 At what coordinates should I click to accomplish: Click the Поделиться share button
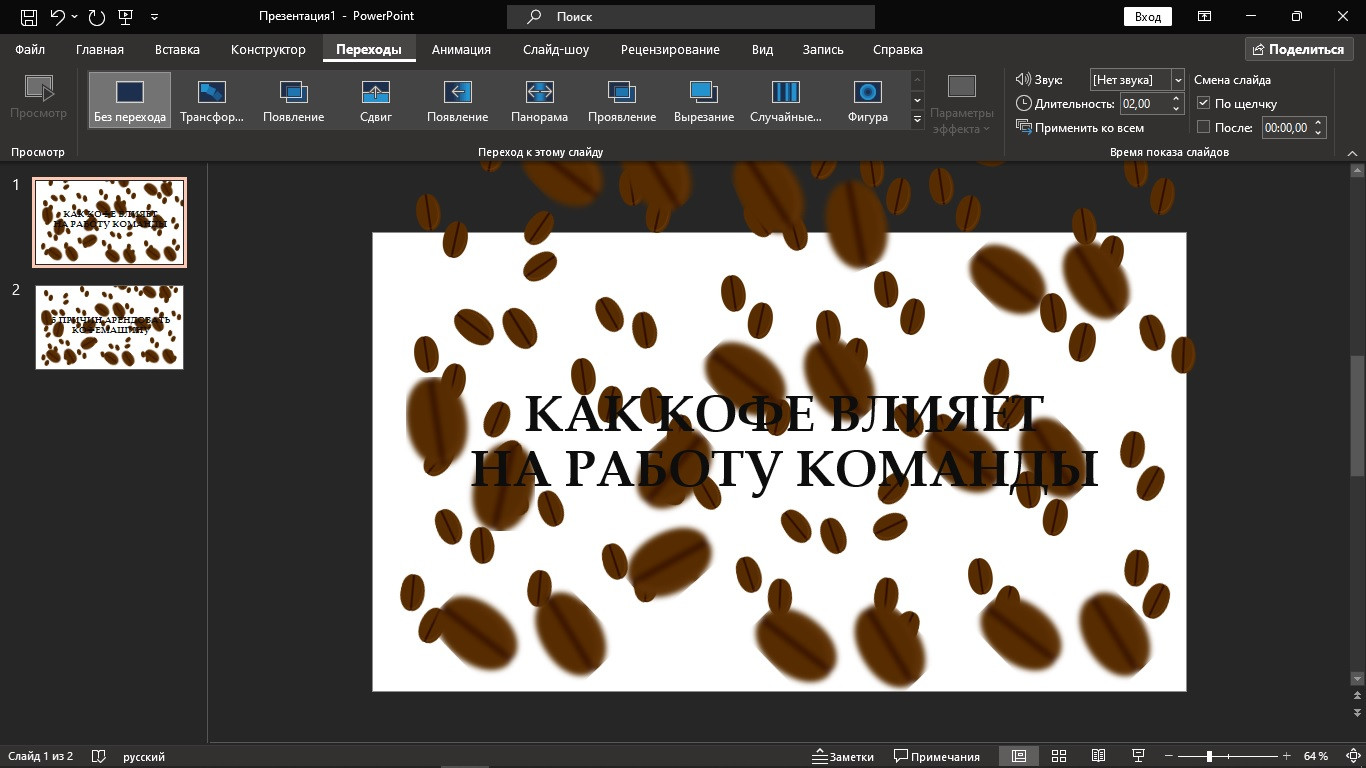1298,50
